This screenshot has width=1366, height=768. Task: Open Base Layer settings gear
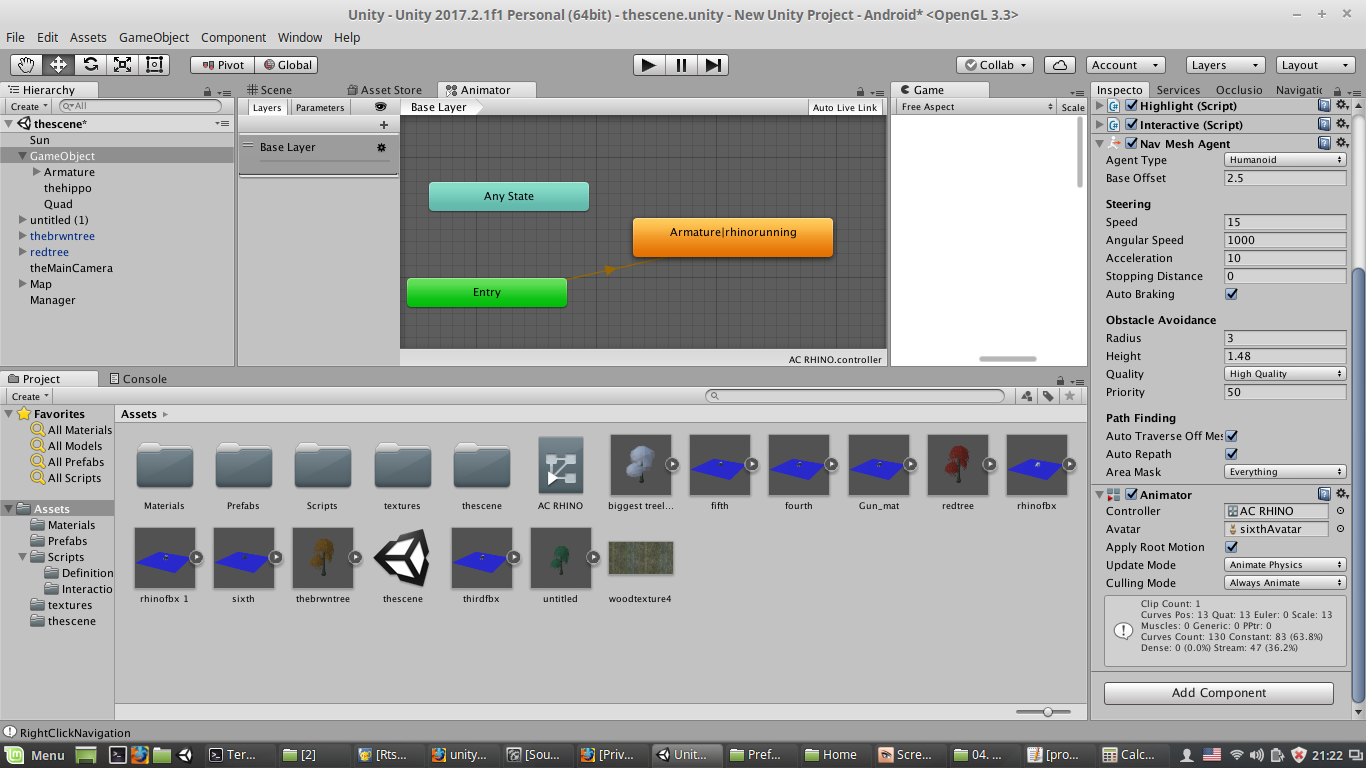381,147
